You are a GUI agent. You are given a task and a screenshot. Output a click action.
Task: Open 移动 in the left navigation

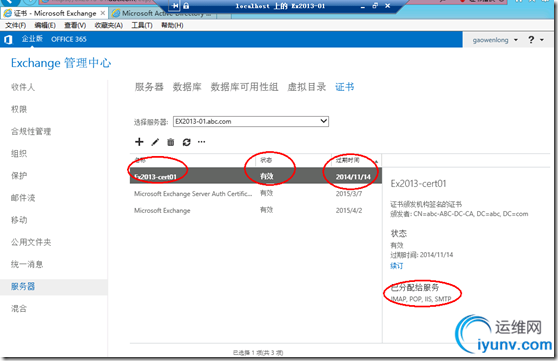[x=19, y=220]
